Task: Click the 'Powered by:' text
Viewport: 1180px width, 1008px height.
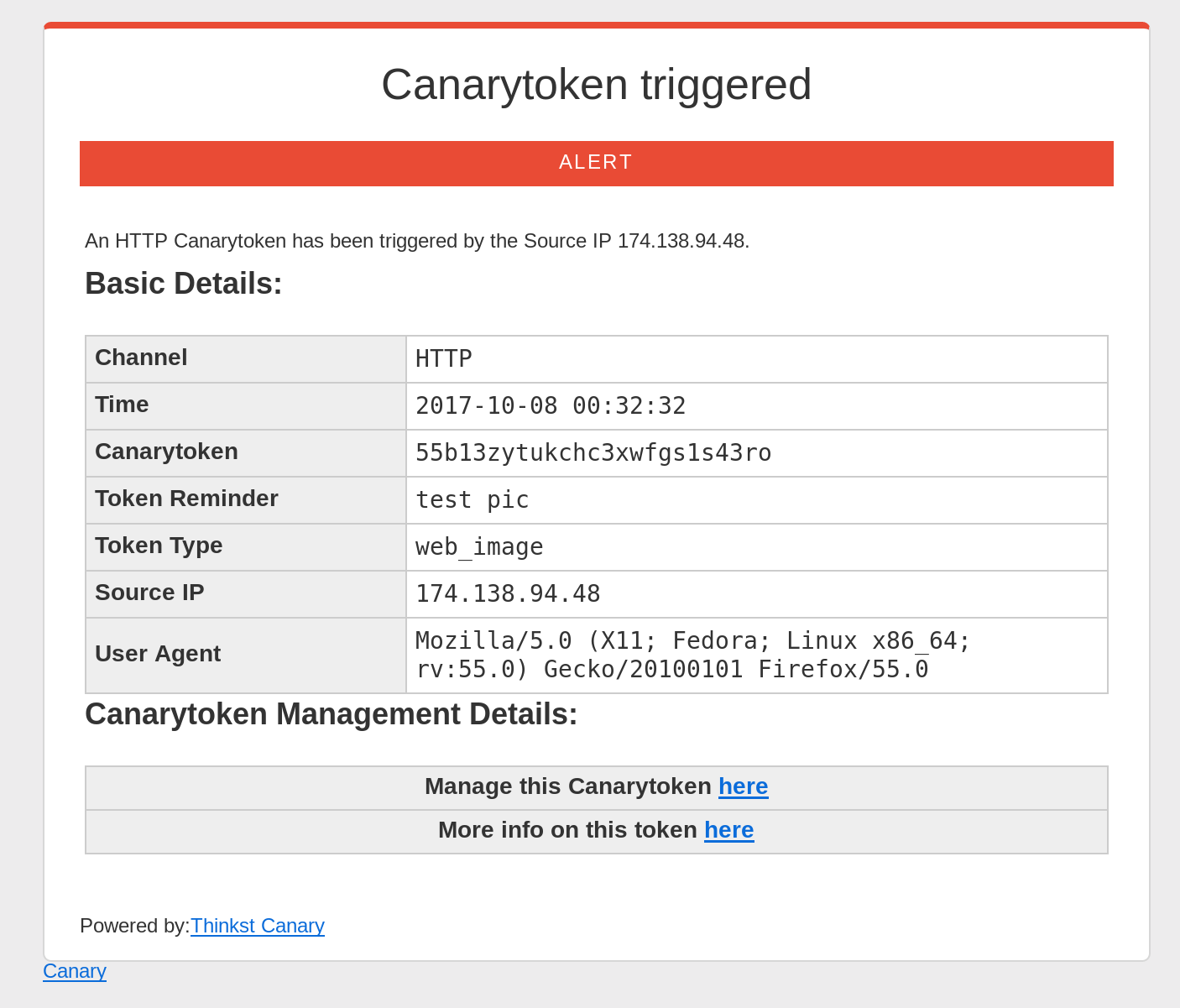Action: point(135,926)
